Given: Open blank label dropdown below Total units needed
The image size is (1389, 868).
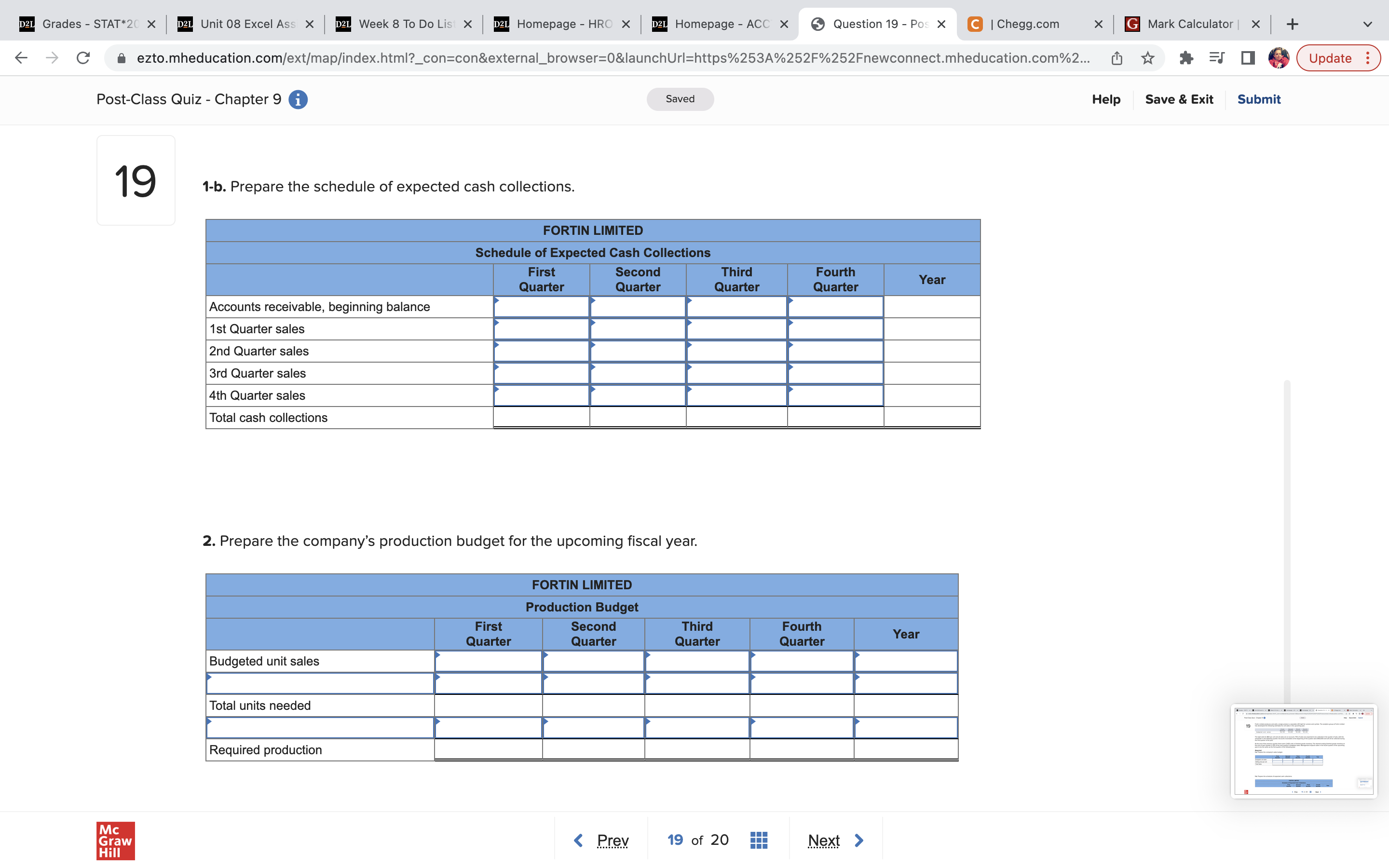Looking at the screenshot, I should [x=320, y=727].
